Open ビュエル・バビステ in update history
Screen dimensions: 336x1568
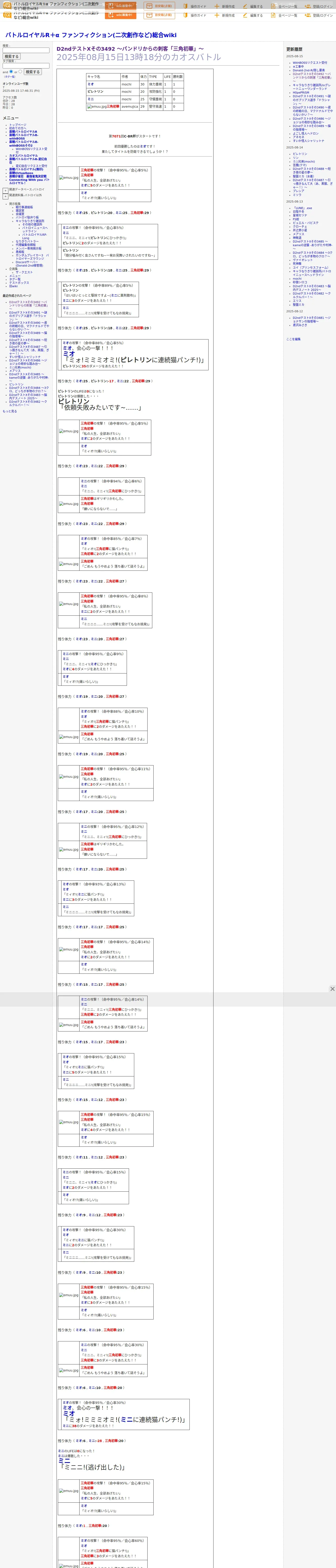pos(305,223)
